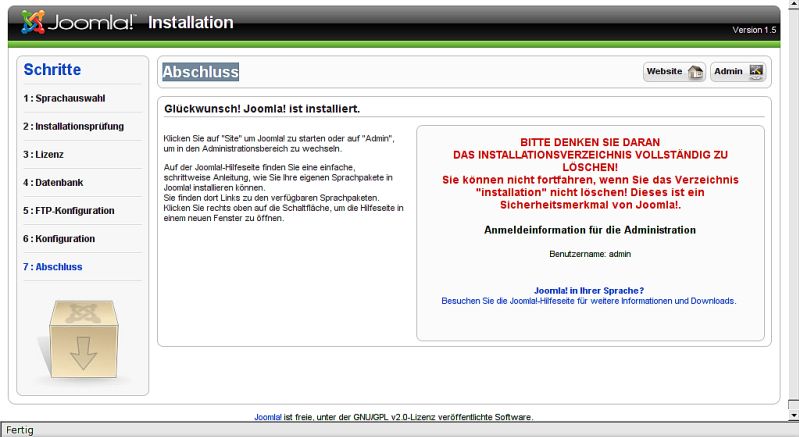The width and height of the screenshot is (799, 437).
Task: Select step 4: Datenbank
Action: click(x=53, y=182)
